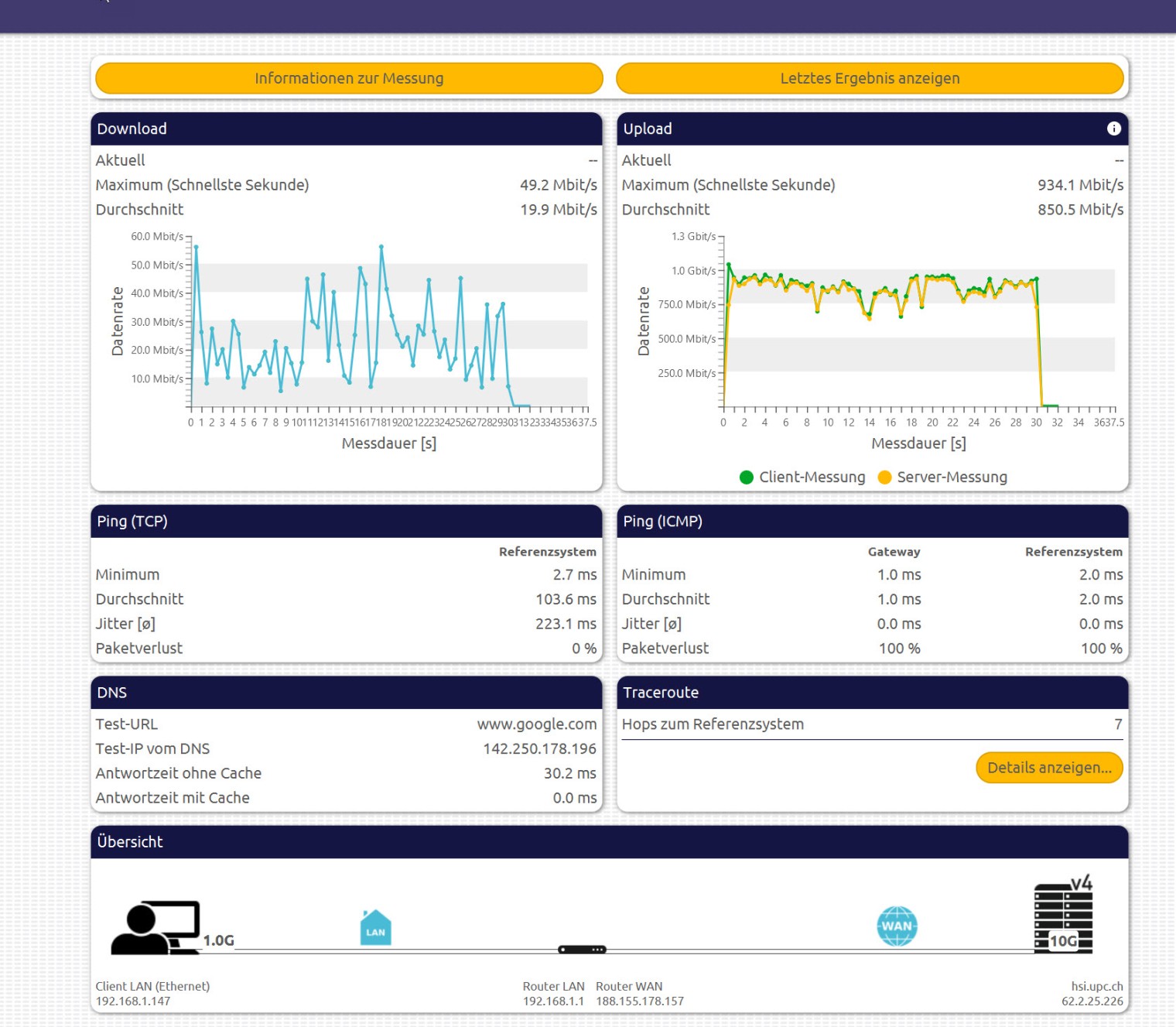
Task: Click the yellow Server-Messung color dot
Action: point(885,478)
